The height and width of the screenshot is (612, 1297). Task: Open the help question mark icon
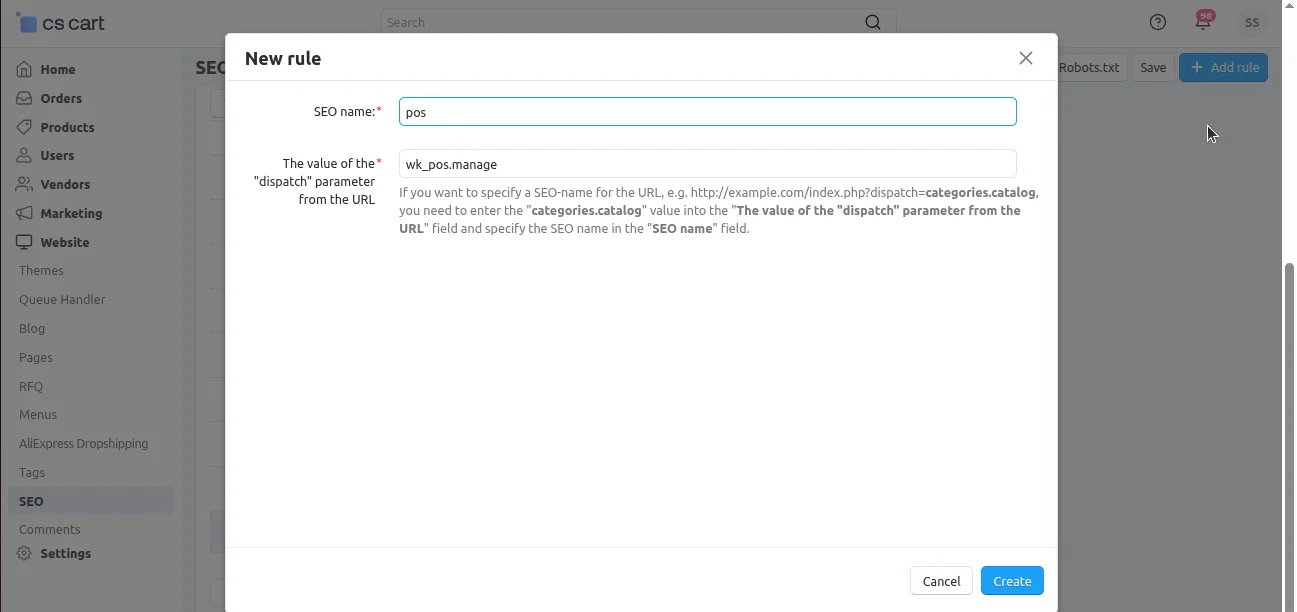[x=1158, y=22]
